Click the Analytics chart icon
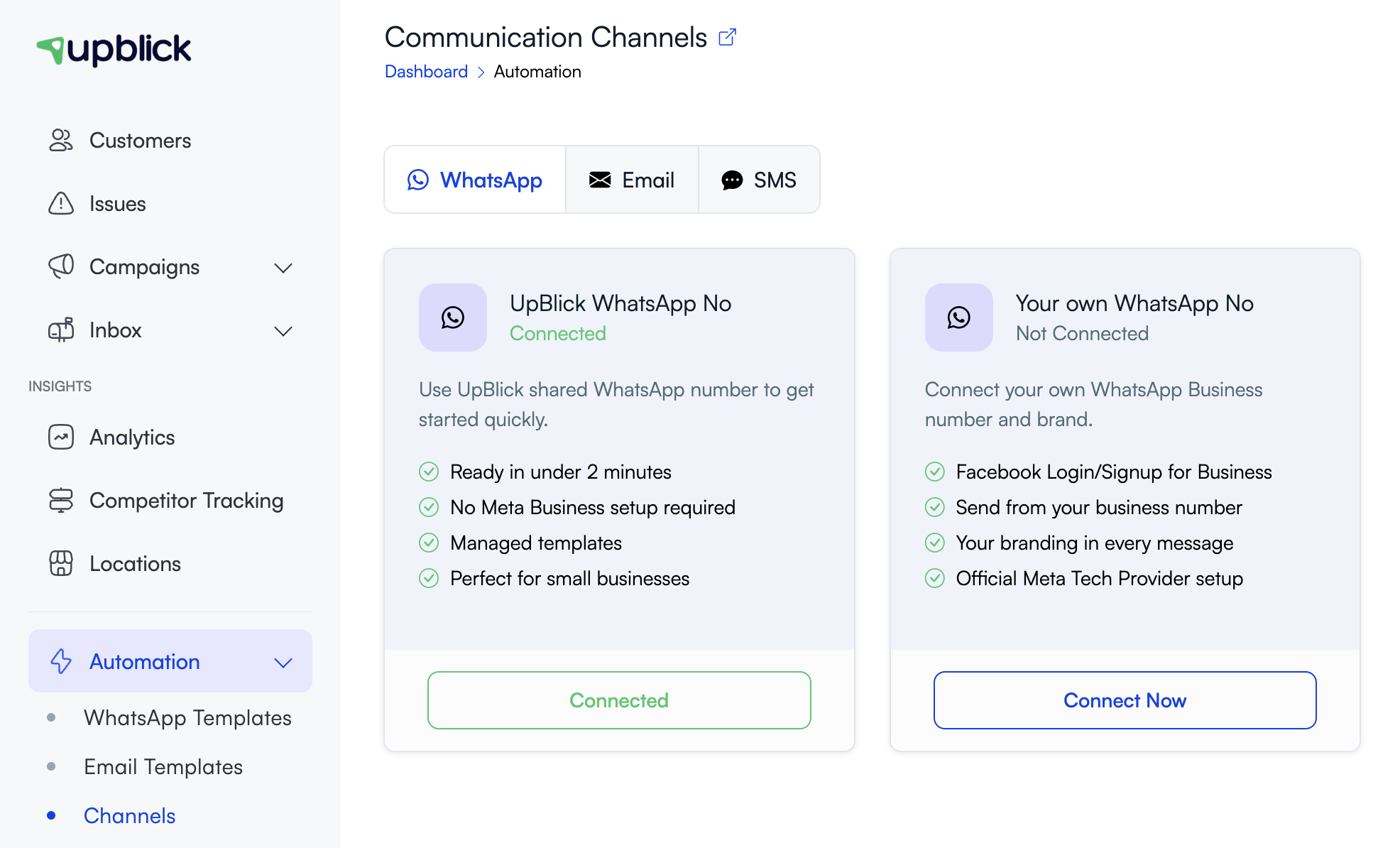The image size is (1400, 848). [x=61, y=437]
